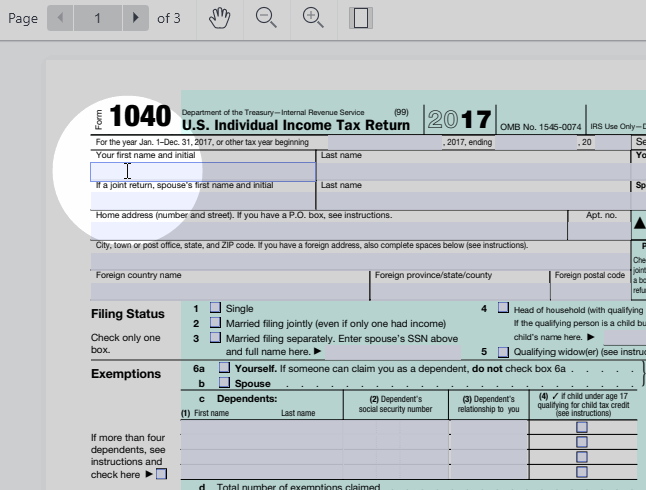Image resolution: width=646 pixels, height=490 pixels.
Task: Toggle the page layout view icon
Action: (361, 18)
